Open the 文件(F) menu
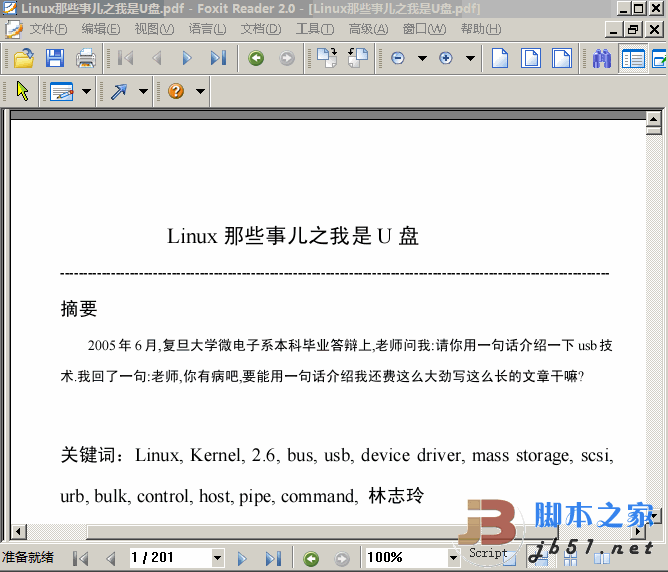The image size is (668, 572). (47, 29)
